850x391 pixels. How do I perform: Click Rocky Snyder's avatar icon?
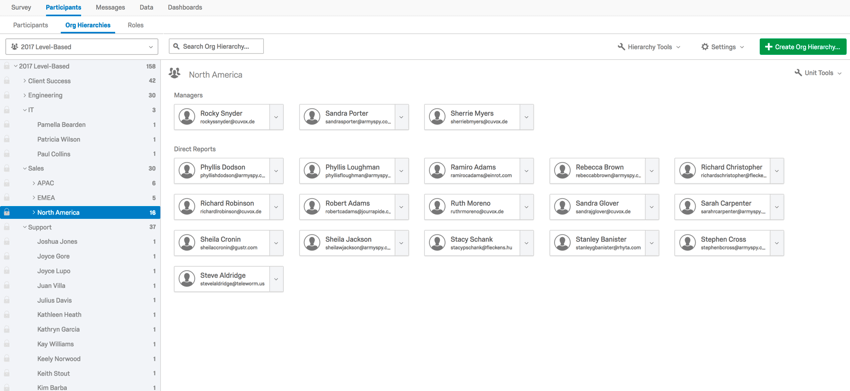coord(188,117)
